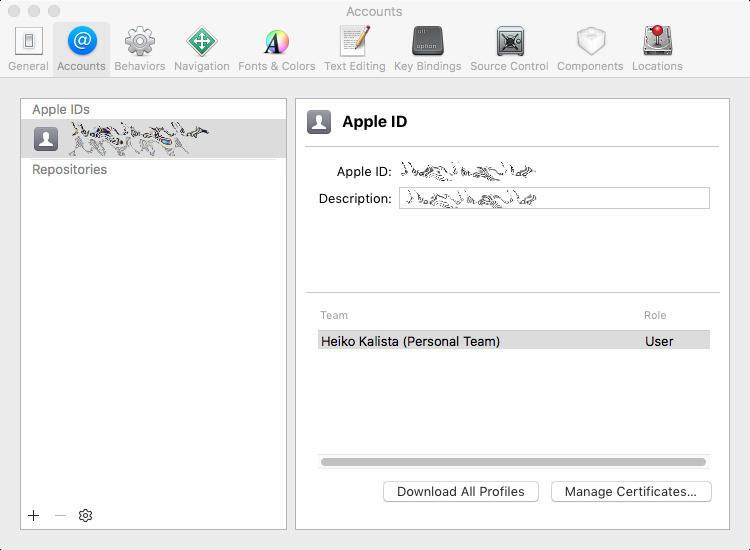The height and width of the screenshot is (550, 750).
Task: Select the Accounts preferences tab
Action: (81, 49)
